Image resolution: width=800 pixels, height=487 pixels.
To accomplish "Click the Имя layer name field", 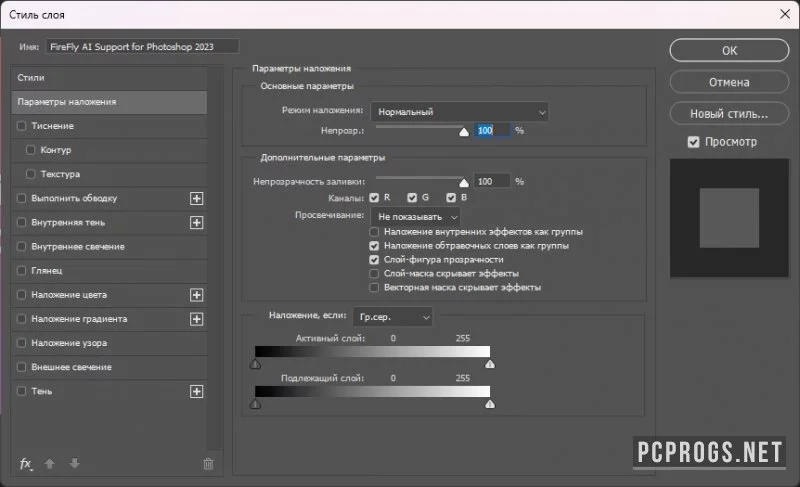I will coord(142,46).
